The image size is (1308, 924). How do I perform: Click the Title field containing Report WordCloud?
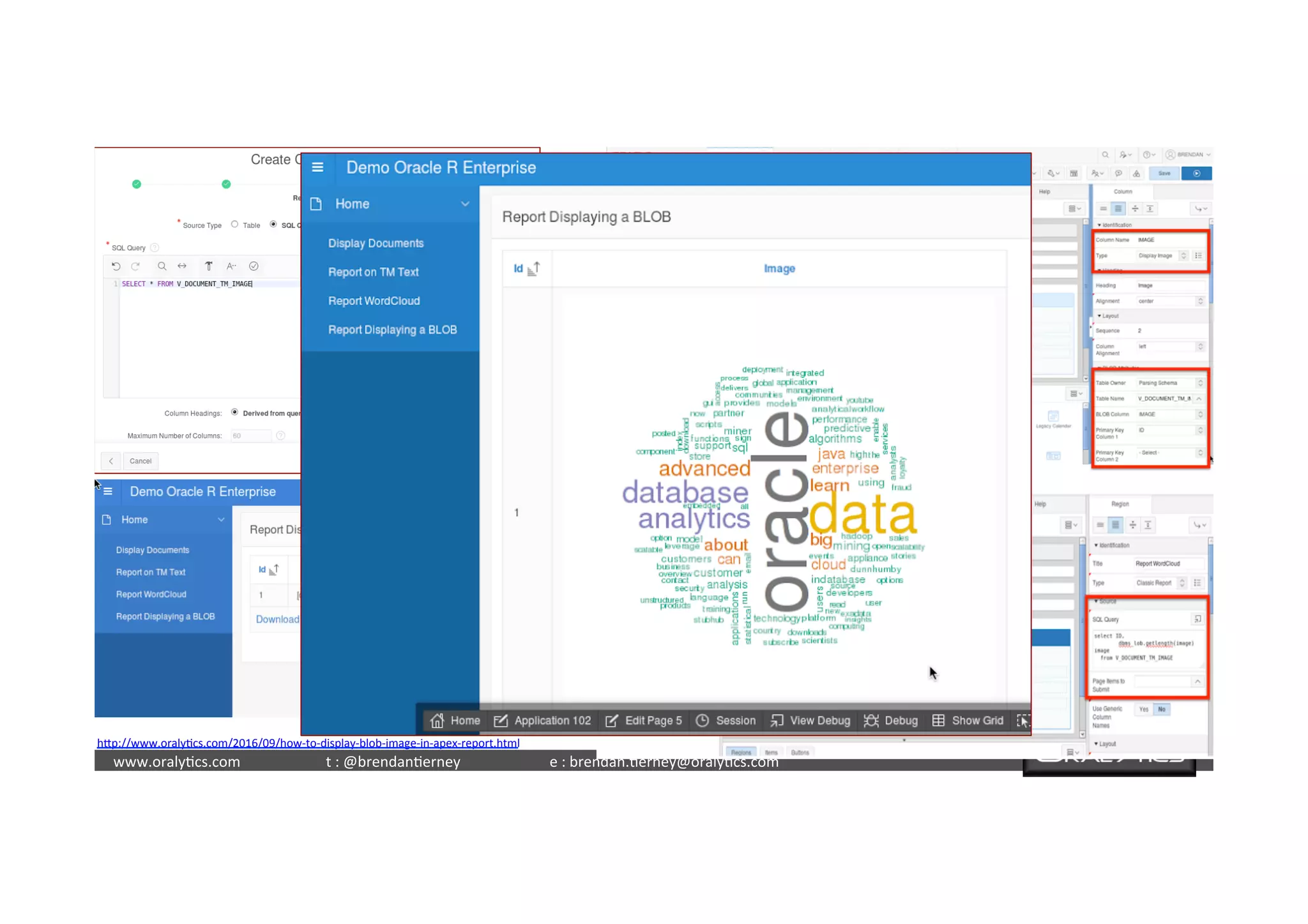tap(1169, 564)
